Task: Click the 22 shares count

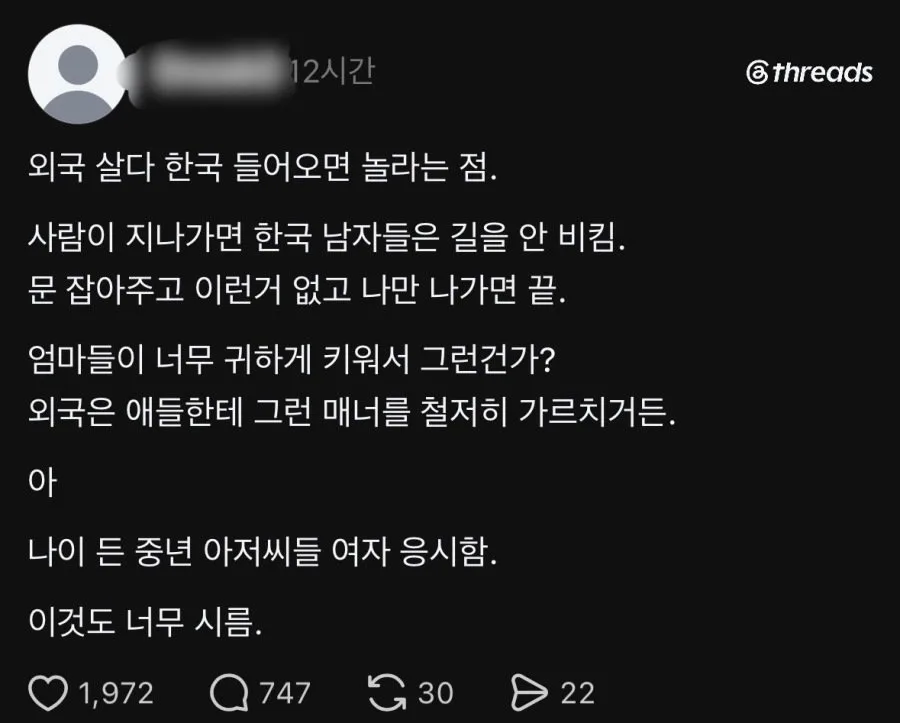Action: 577,693
